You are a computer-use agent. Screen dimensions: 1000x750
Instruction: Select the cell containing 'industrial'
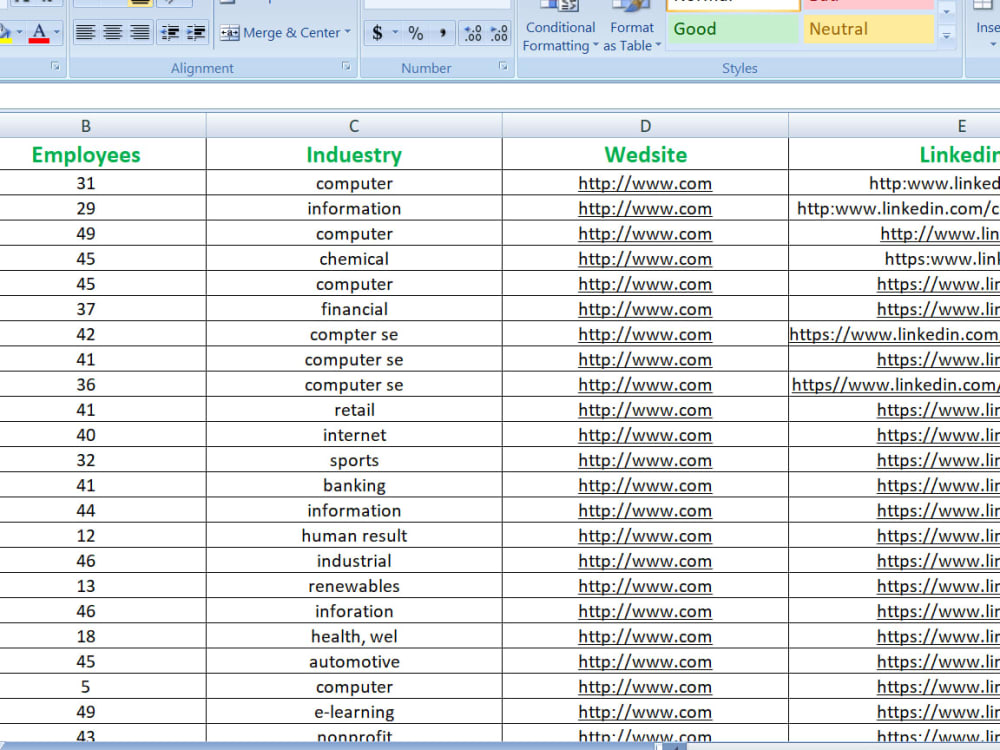pos(354,561)
